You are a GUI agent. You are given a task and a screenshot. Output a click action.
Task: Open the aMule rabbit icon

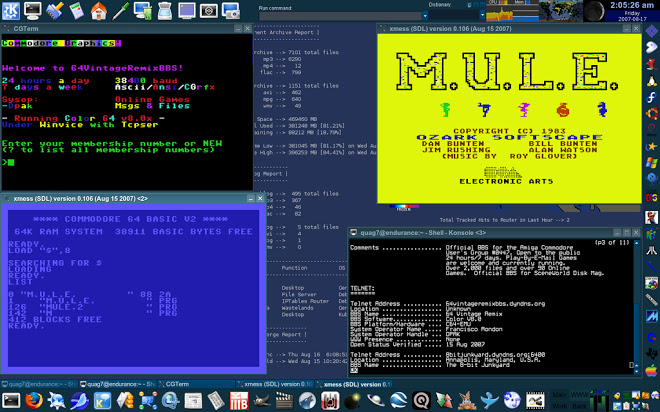point(466,400)
